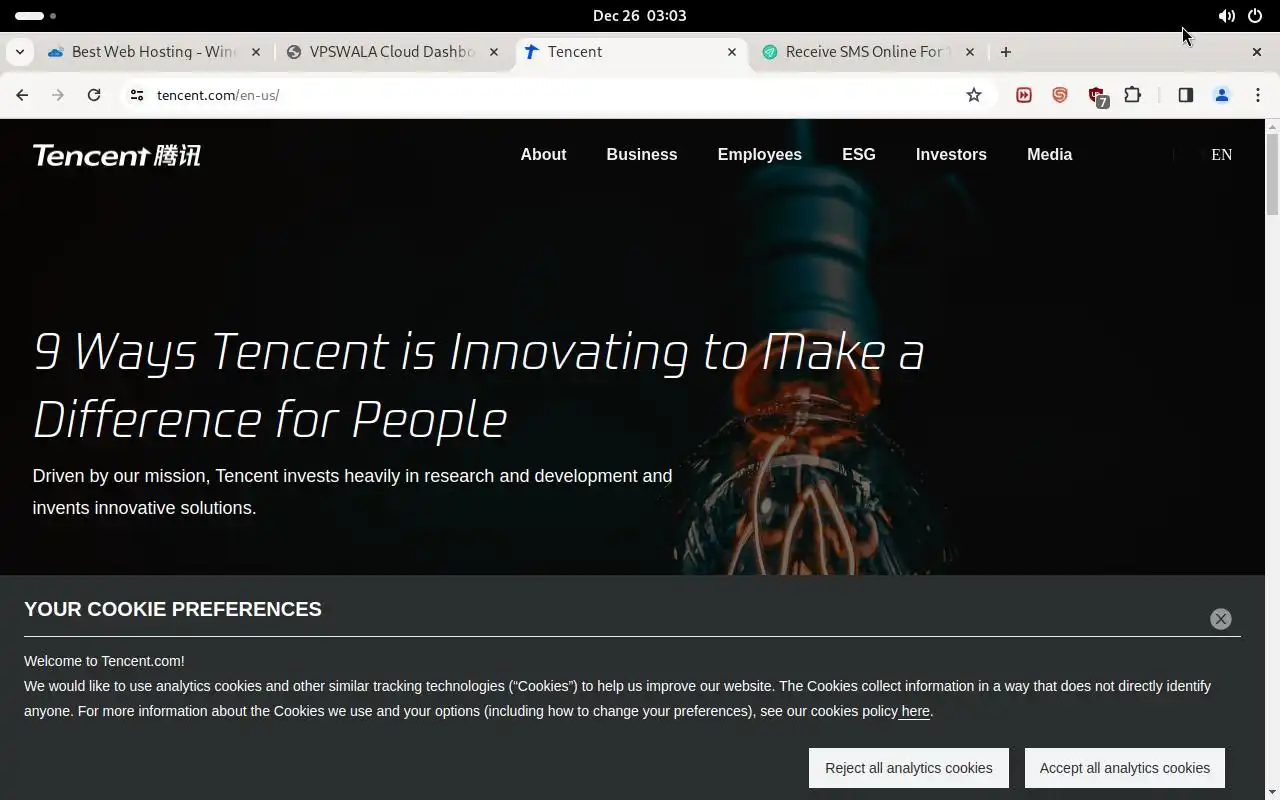Open the Employees menu

pos(759,154)
